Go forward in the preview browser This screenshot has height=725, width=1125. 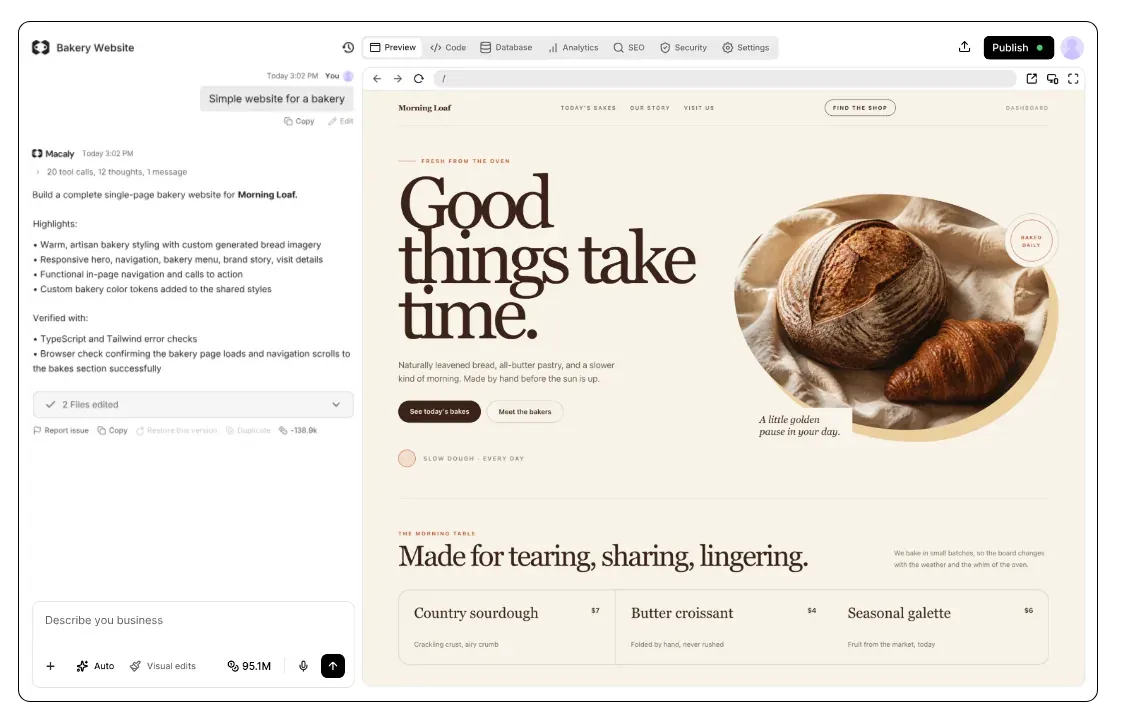(x=397, y=79)
